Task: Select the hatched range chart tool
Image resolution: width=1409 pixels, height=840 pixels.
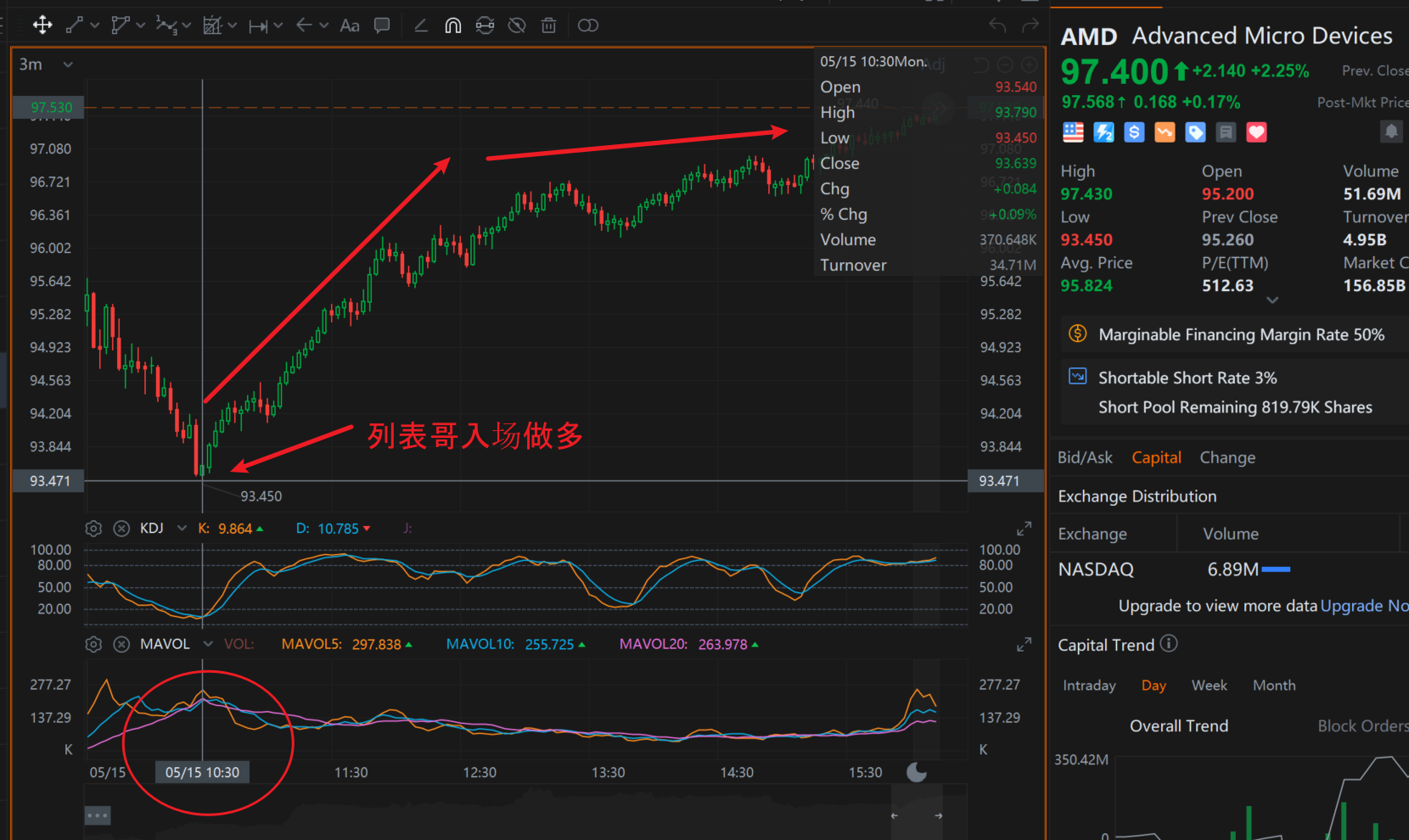Action: pos(212,25)
